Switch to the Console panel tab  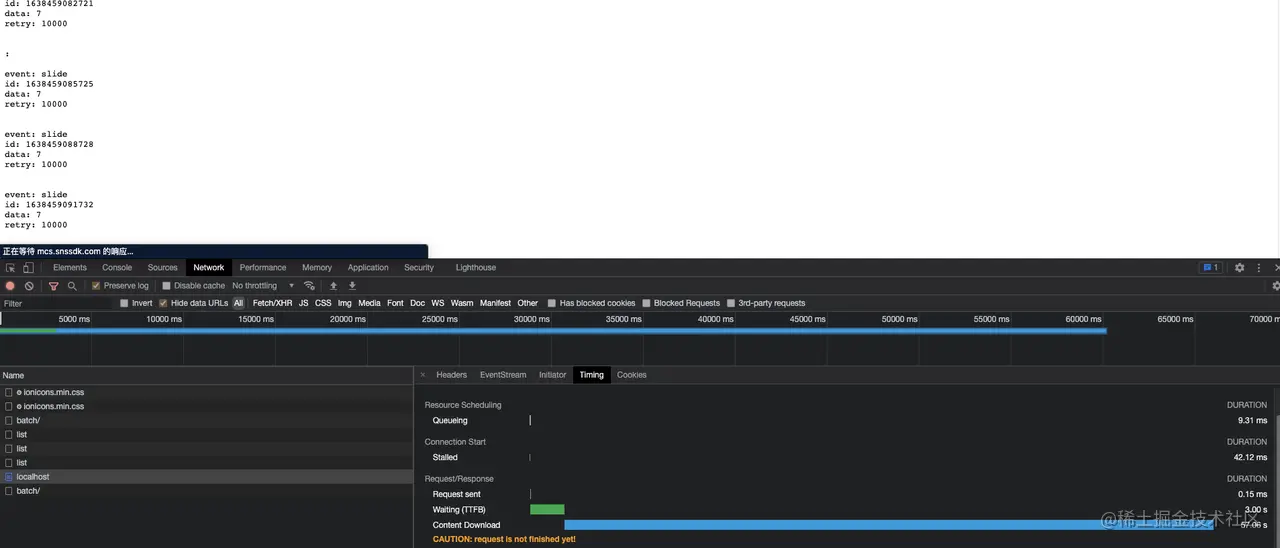point(117,268)
